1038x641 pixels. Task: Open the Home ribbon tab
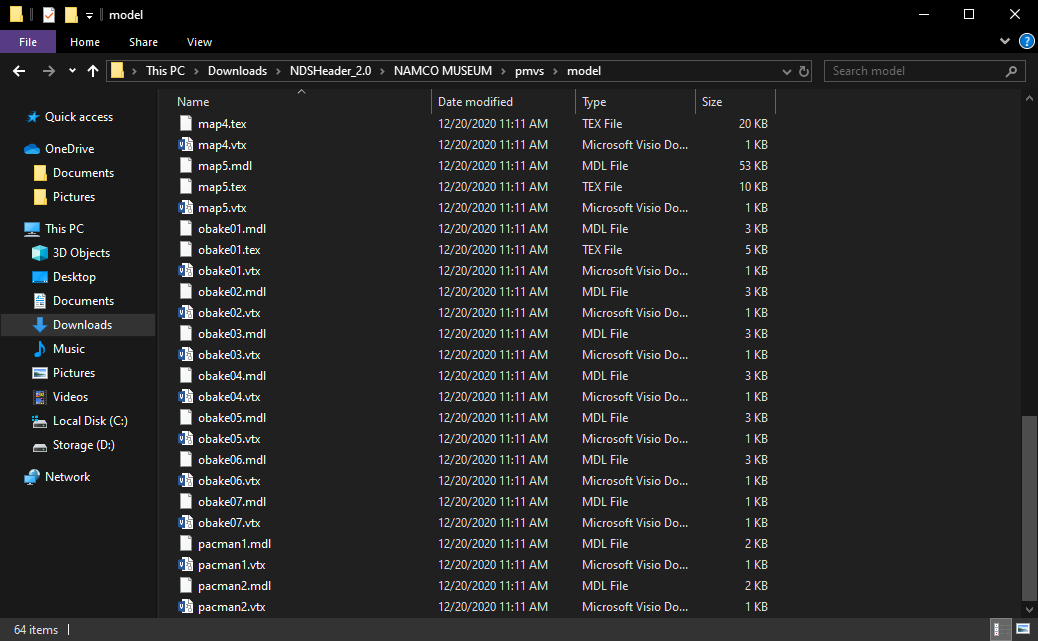point(85,42)
